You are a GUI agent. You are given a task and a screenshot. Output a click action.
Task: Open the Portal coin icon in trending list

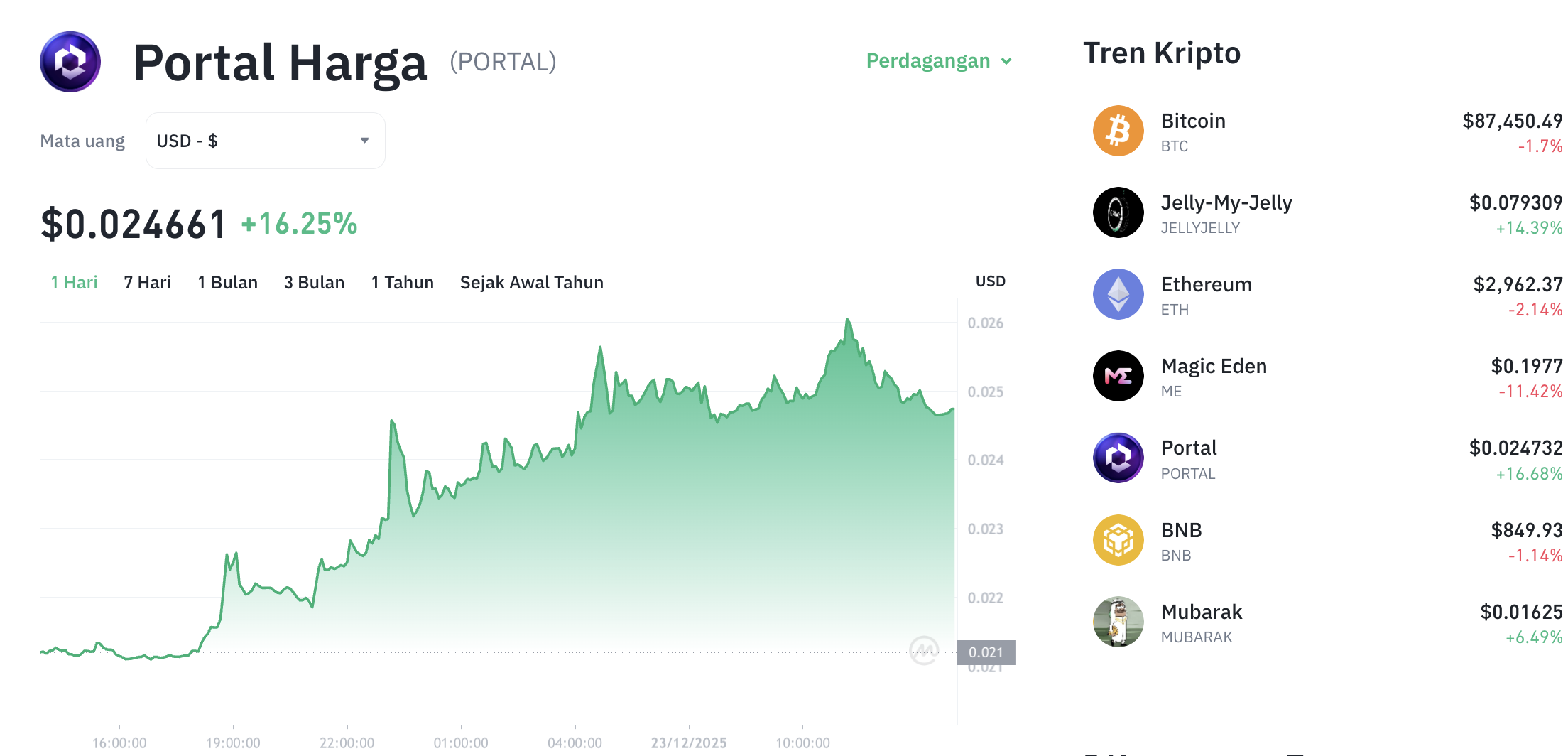click(1117, 458)
